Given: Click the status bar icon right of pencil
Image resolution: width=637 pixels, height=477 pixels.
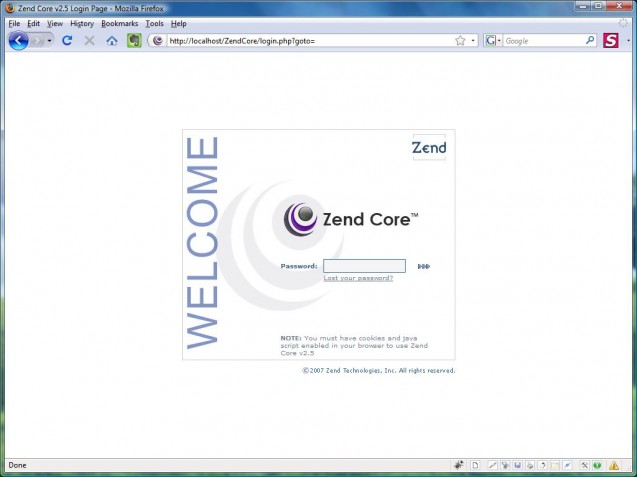Looking at the screenshot, I should pos(505,465).
